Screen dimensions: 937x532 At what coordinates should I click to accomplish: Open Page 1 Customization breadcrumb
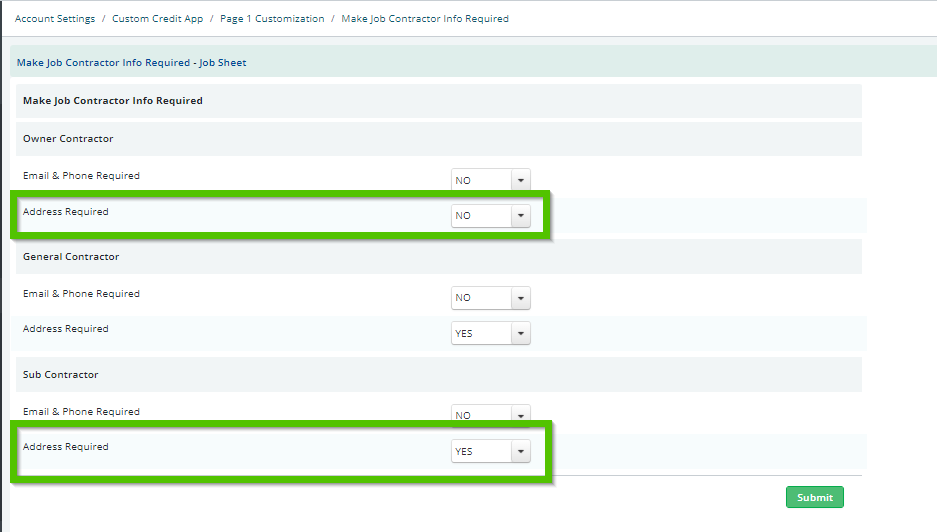point(272,19)
